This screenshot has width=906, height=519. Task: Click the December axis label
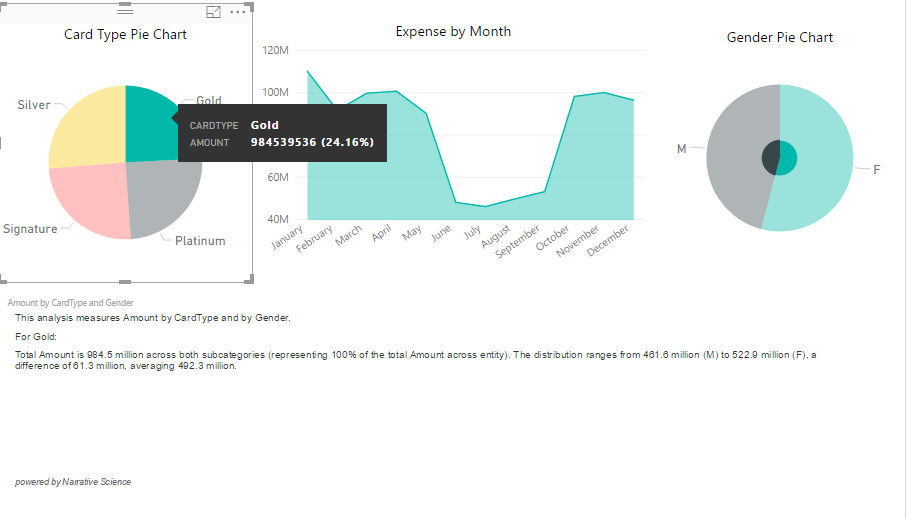tap(608, 240)
